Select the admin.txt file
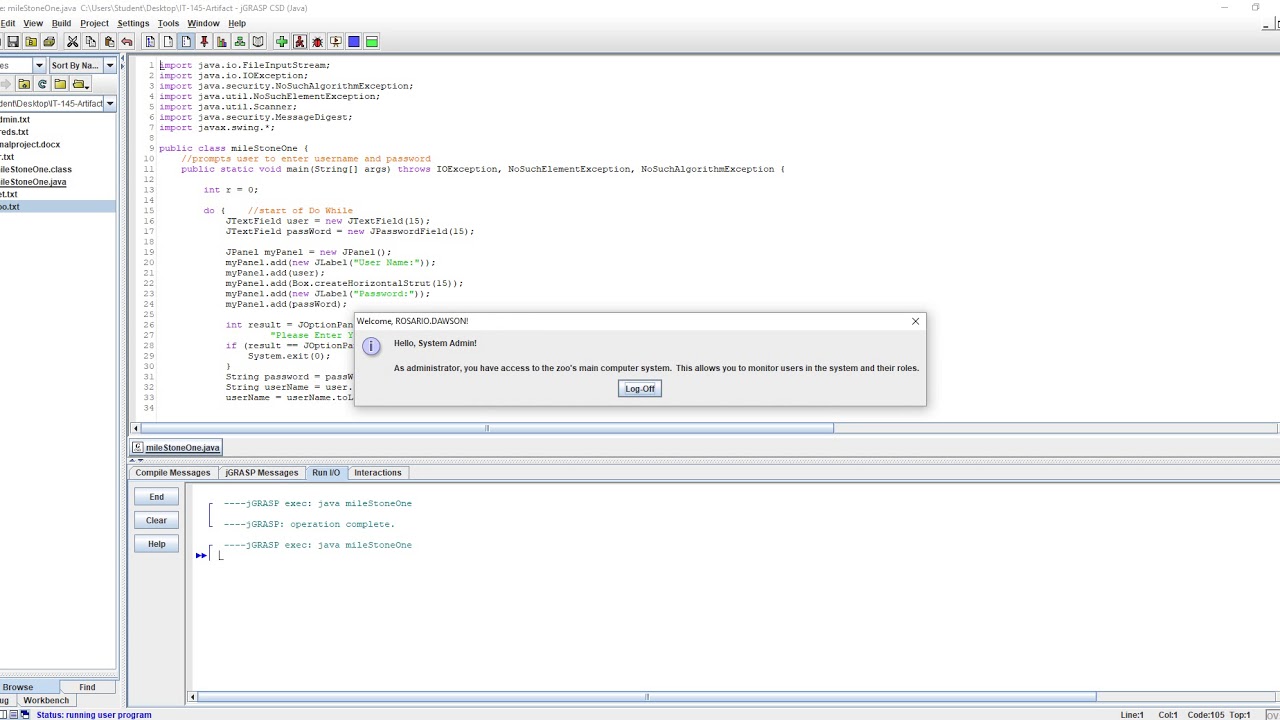Screen dimensions: 1280x720 pos(58,120)
